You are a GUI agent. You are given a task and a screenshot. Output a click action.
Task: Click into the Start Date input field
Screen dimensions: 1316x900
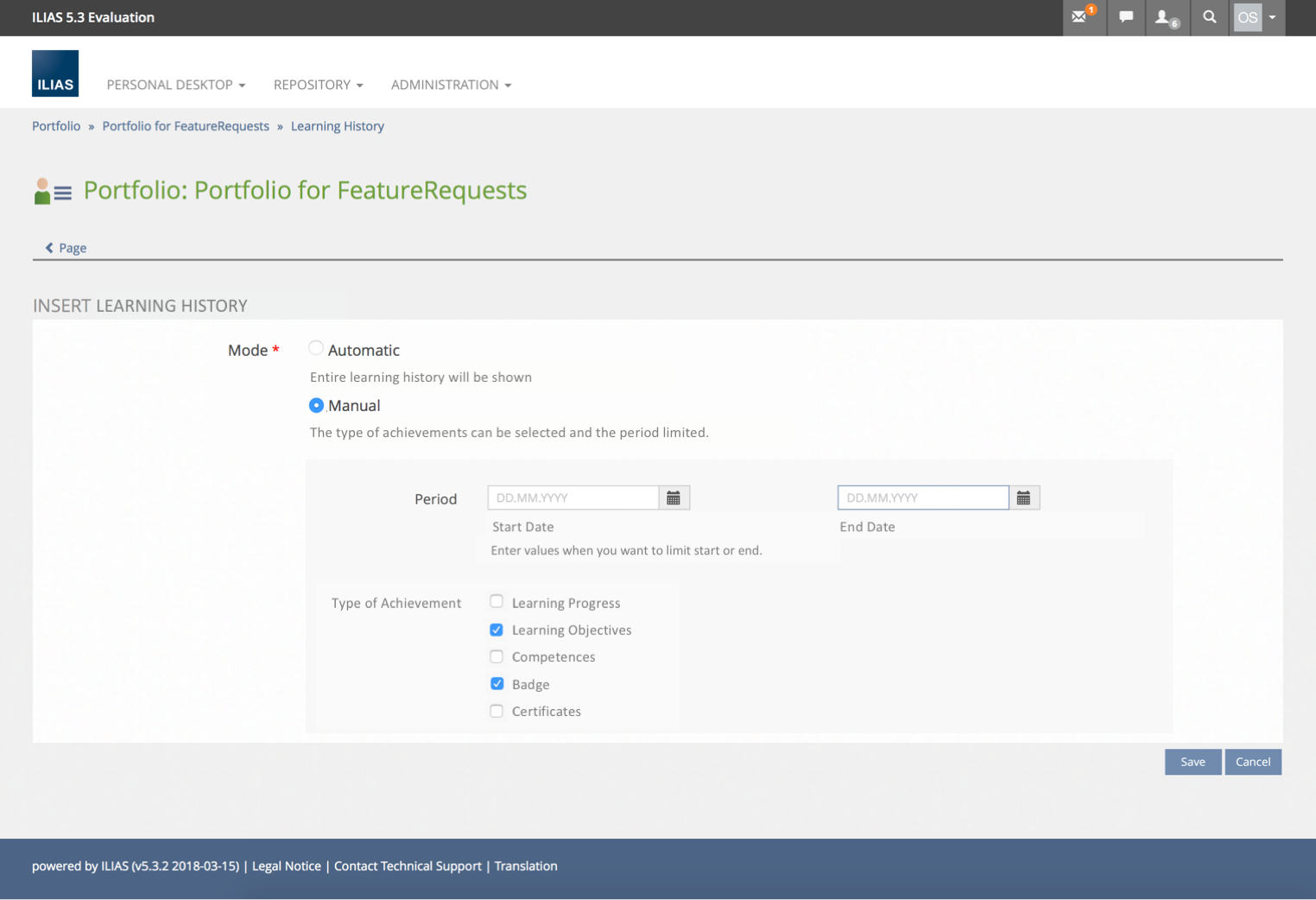tap(573, 498)
